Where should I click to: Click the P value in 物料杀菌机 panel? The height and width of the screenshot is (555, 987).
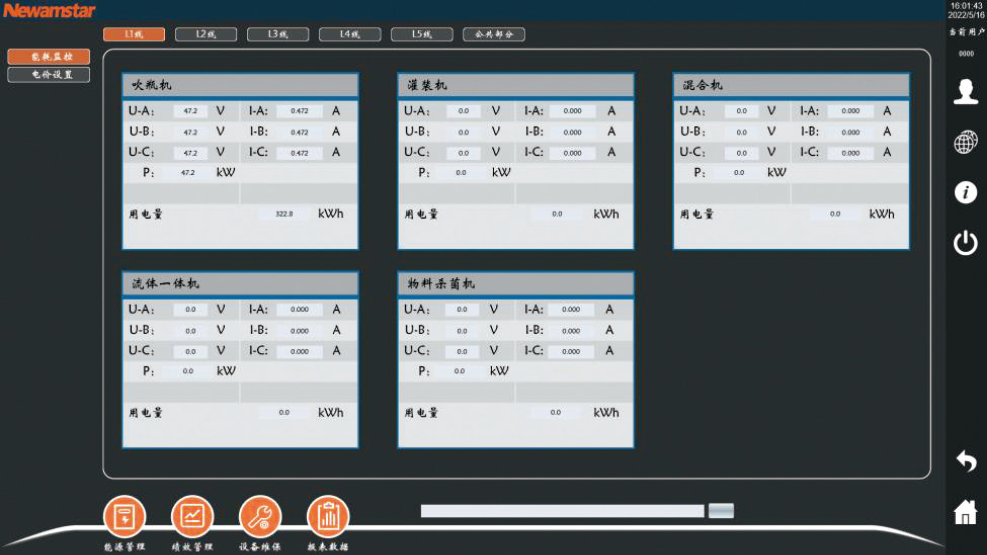pos(460,371)
